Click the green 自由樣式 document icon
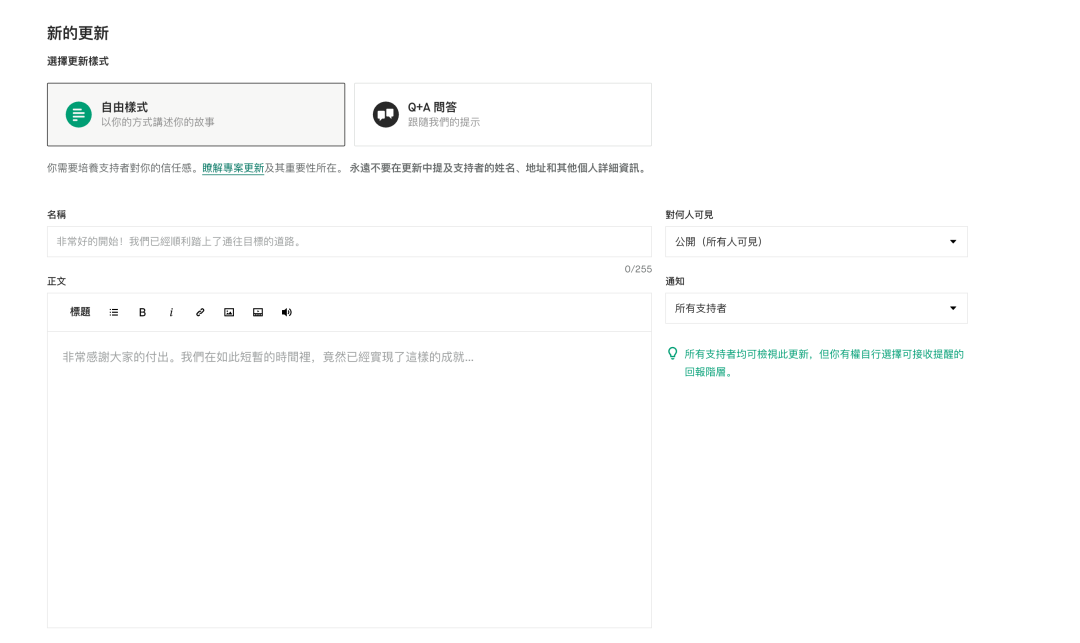The height and width of the screenshot is (643, 1080). click(78, 115)
